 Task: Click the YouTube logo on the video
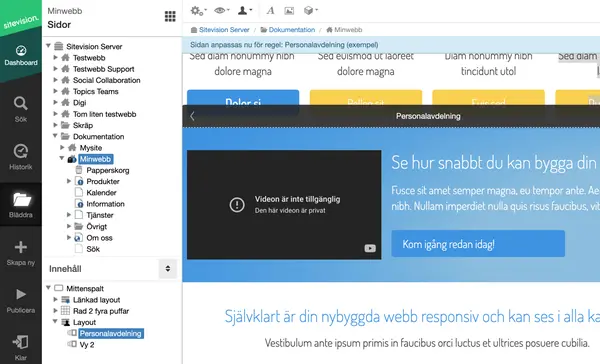[370, 248]
